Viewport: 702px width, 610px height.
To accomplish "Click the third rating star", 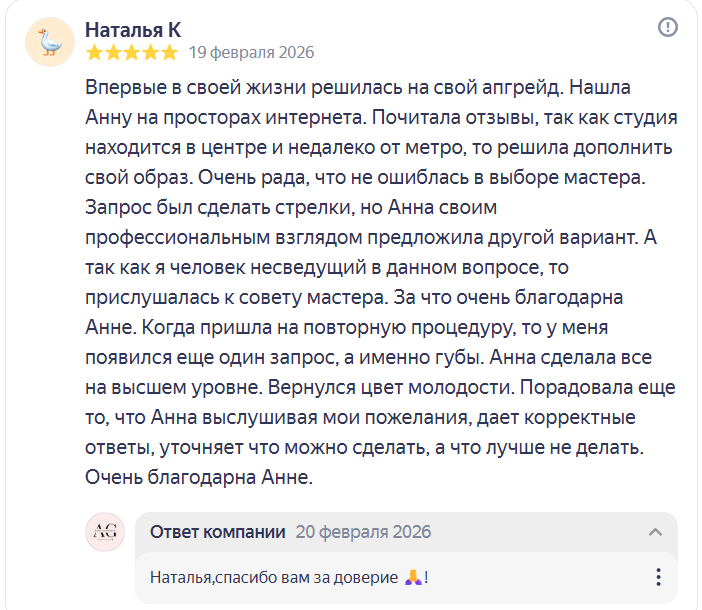I will (132, 52).
